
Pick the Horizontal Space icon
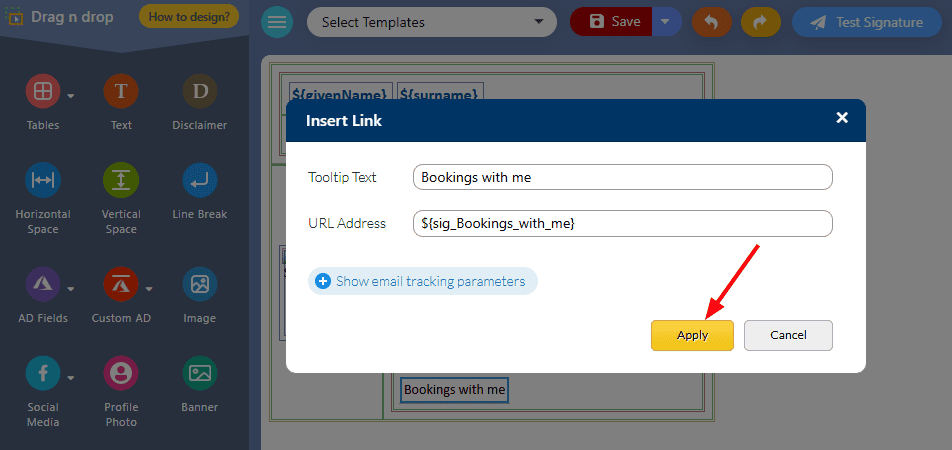coord(42,180)
